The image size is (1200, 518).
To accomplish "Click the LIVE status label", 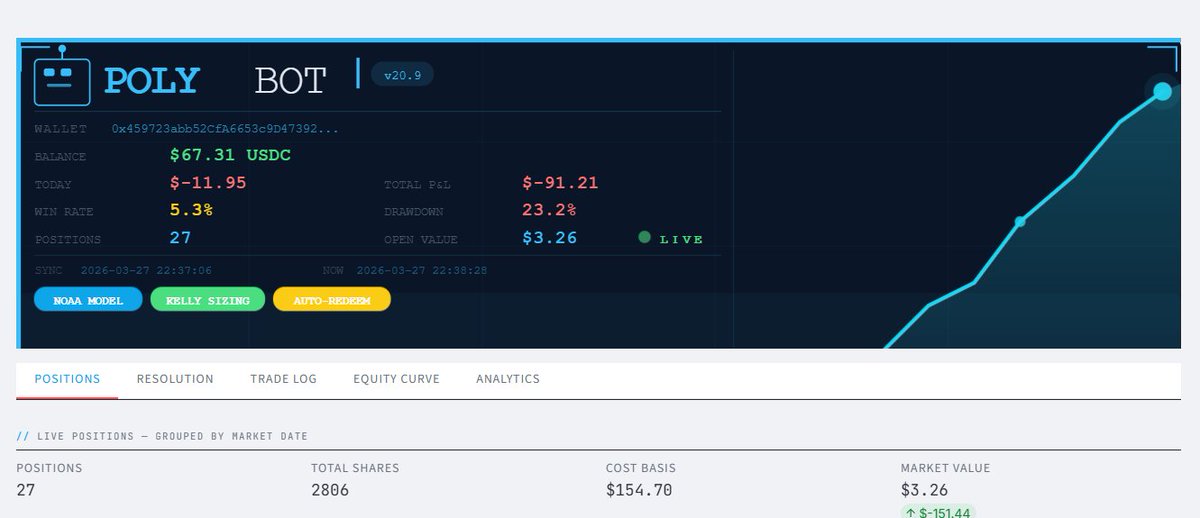I will pos(681,239).
